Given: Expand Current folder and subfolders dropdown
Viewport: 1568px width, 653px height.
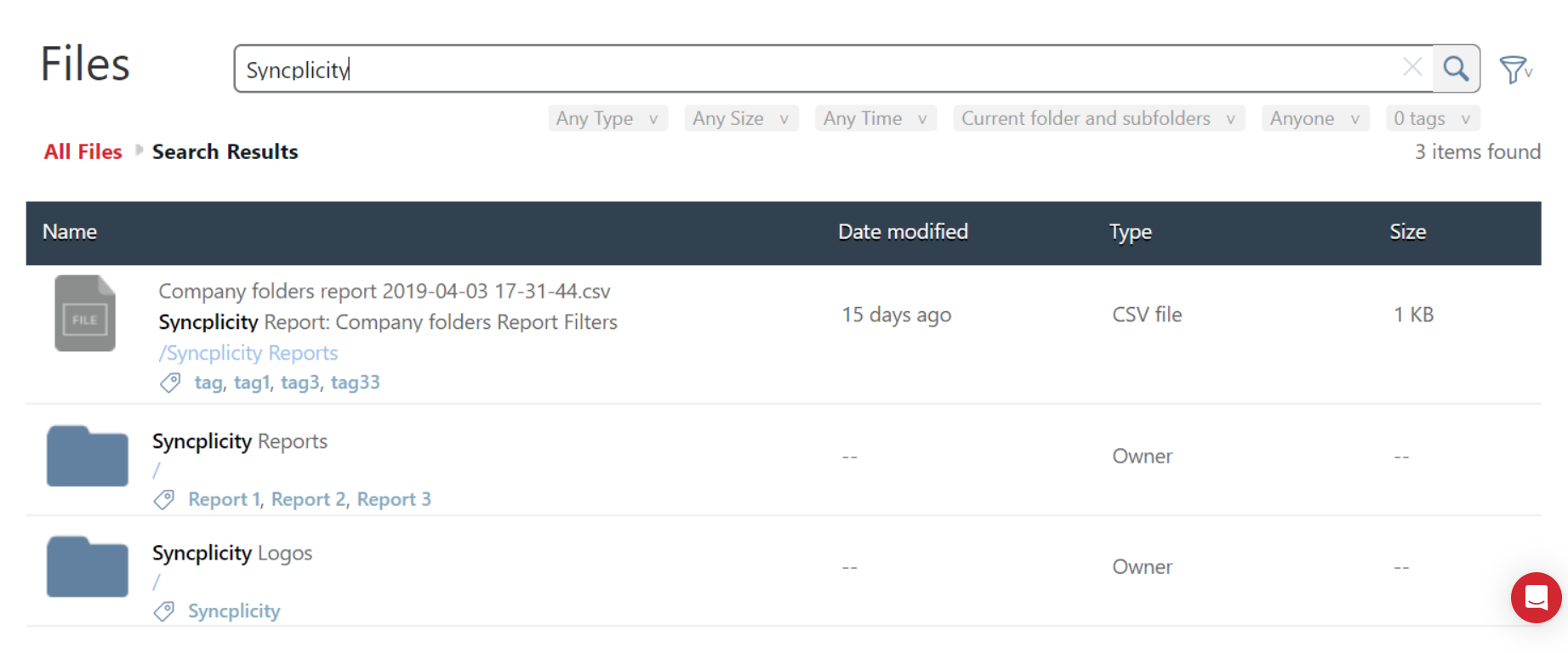Looking at the screenshot, I should click(x=1098, y=118).
